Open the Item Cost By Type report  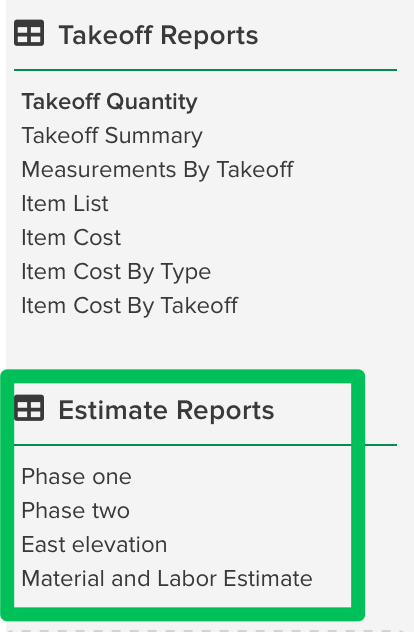pos(116,272)
